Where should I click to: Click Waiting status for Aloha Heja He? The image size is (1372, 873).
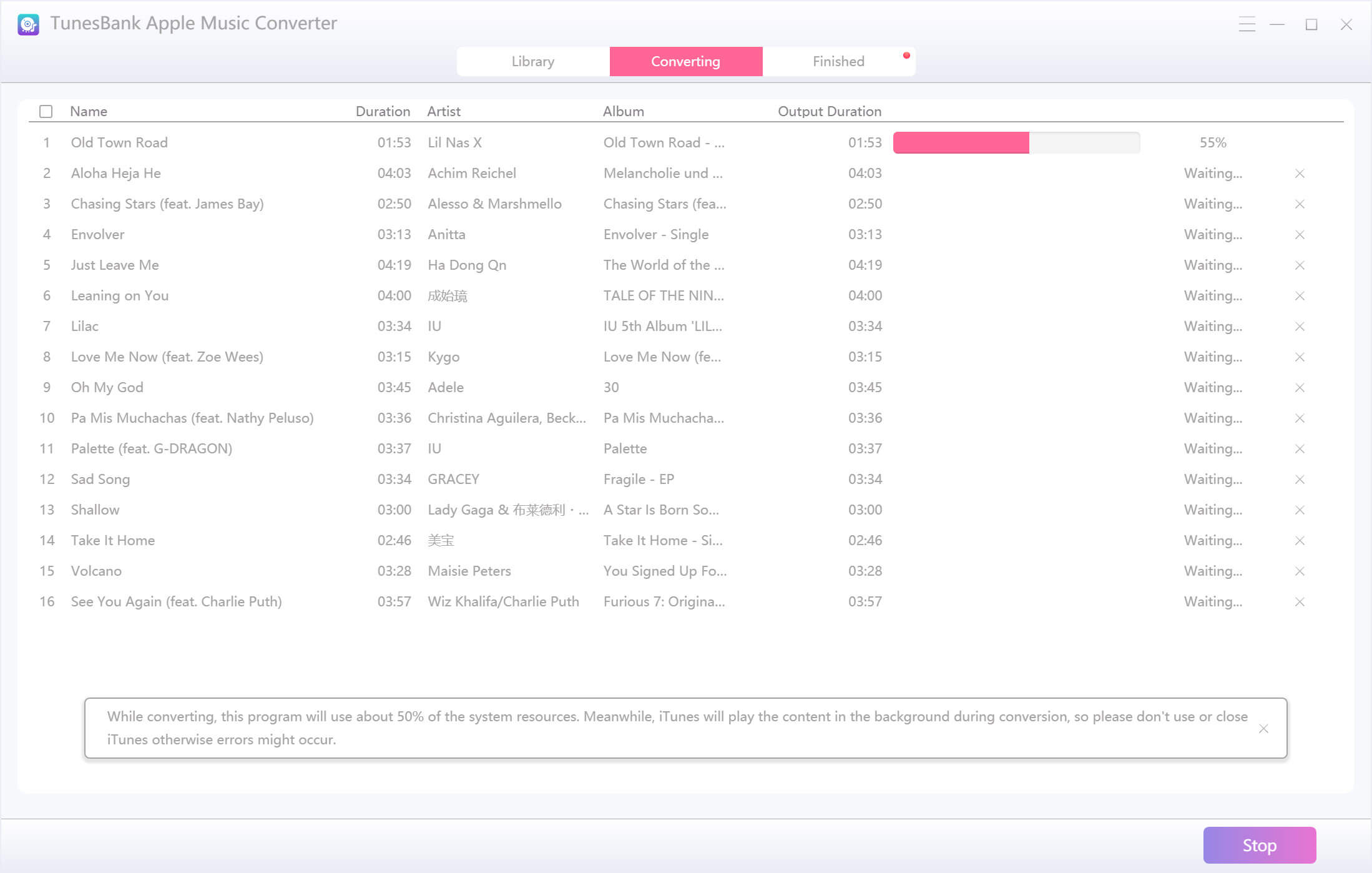point(1213,173)
